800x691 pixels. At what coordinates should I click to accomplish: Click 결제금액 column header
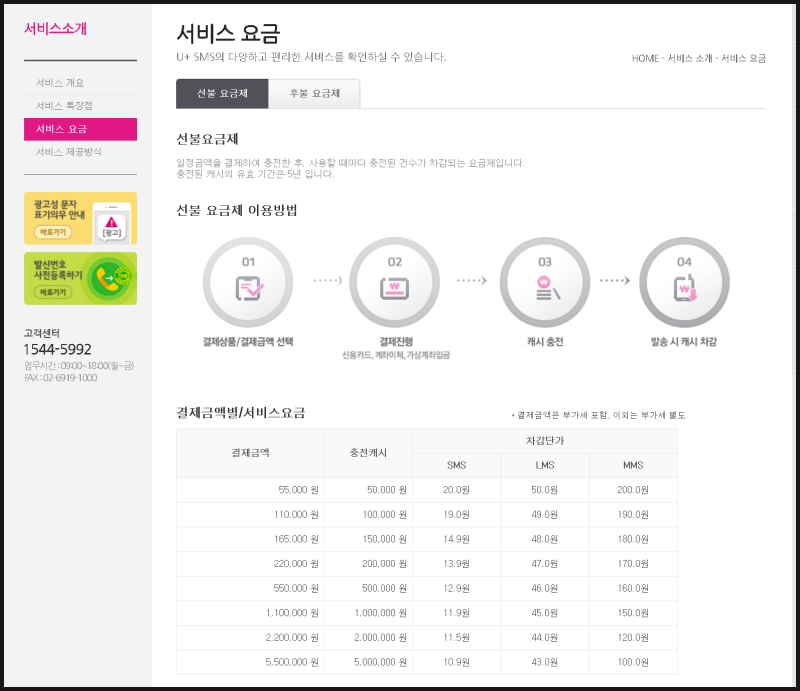coord(250,453)
